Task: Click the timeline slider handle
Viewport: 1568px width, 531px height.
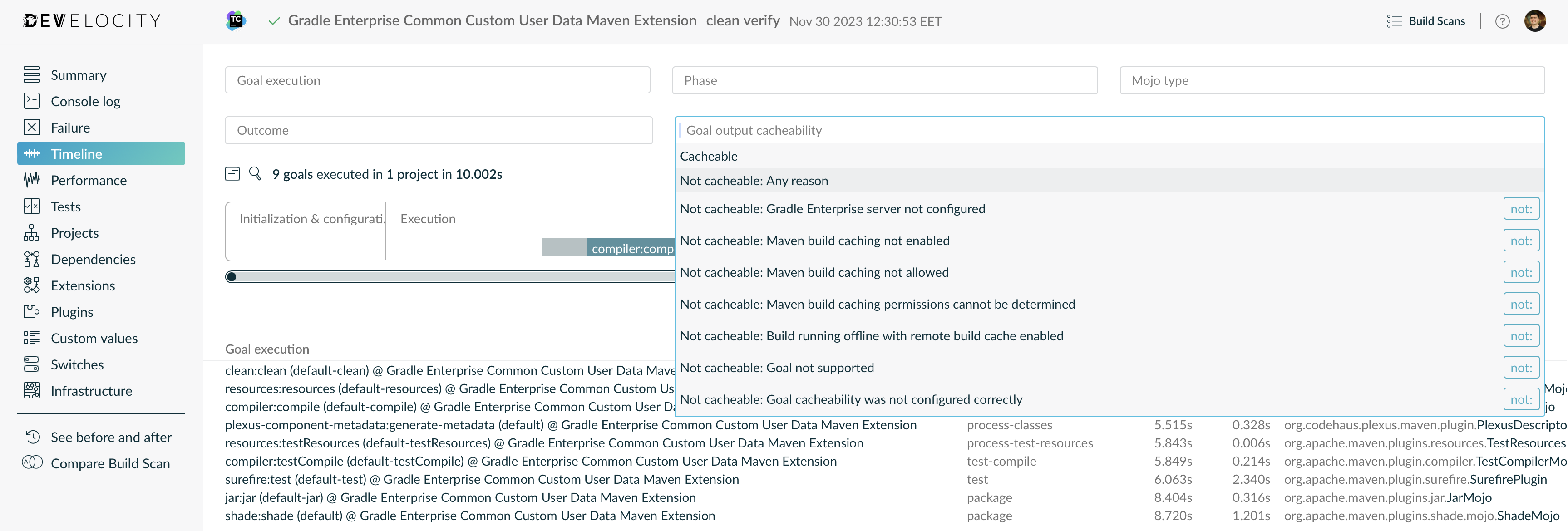Action: 232,277
